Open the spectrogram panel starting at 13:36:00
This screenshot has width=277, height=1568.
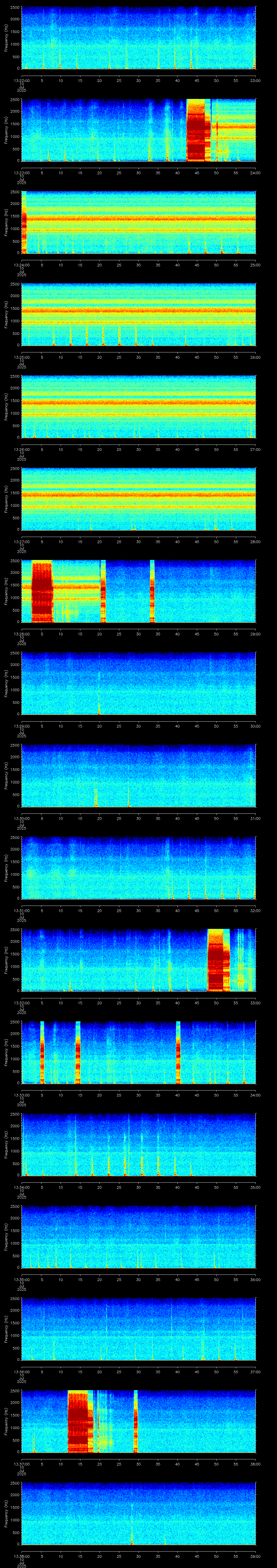click(x=138, y=1329)
